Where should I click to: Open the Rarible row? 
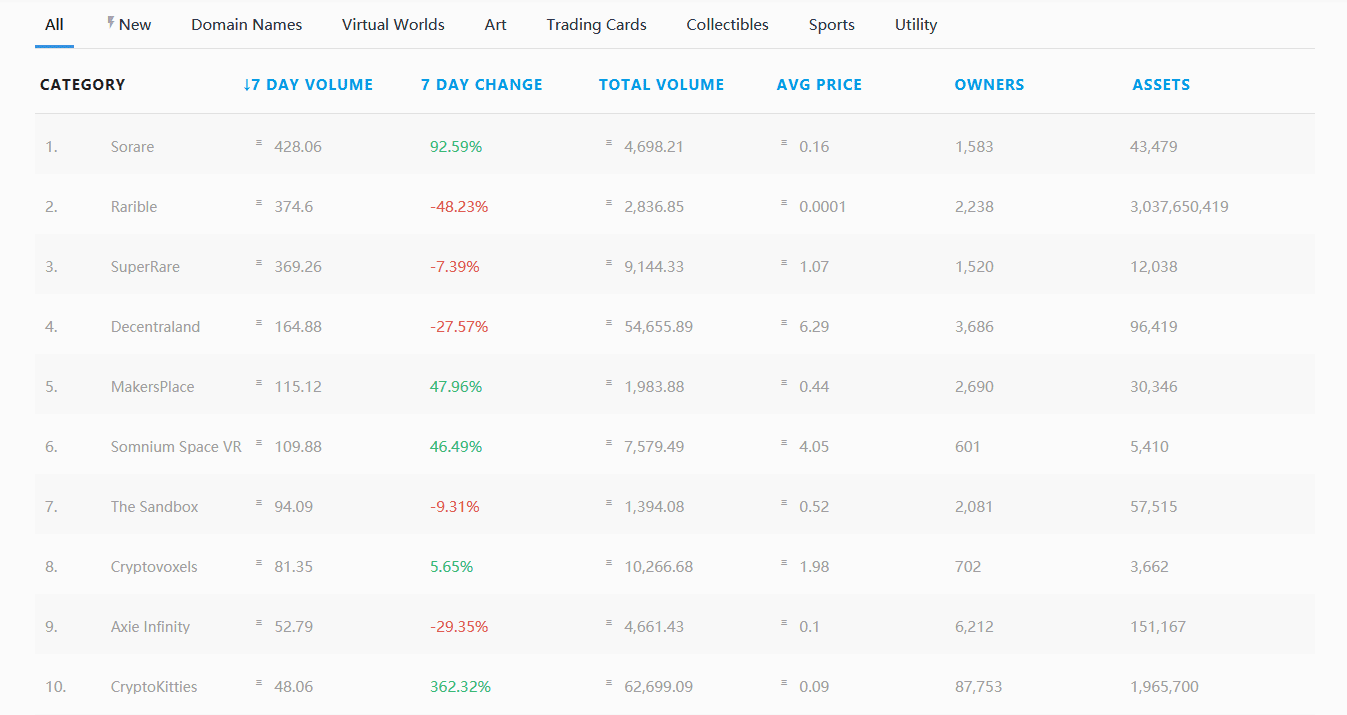(675, 206)
